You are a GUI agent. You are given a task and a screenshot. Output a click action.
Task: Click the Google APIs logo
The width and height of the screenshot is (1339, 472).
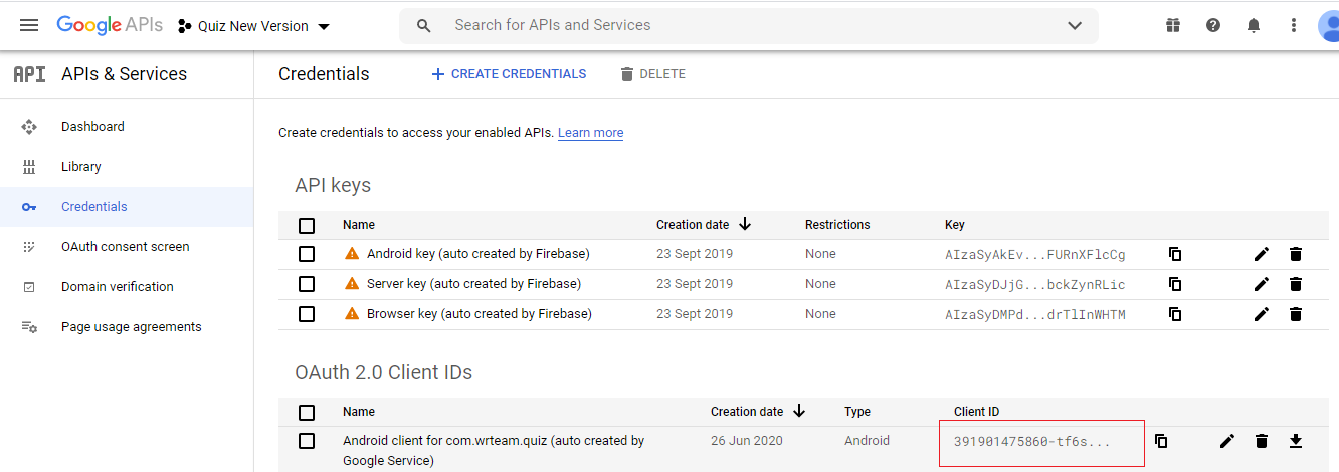109,25
